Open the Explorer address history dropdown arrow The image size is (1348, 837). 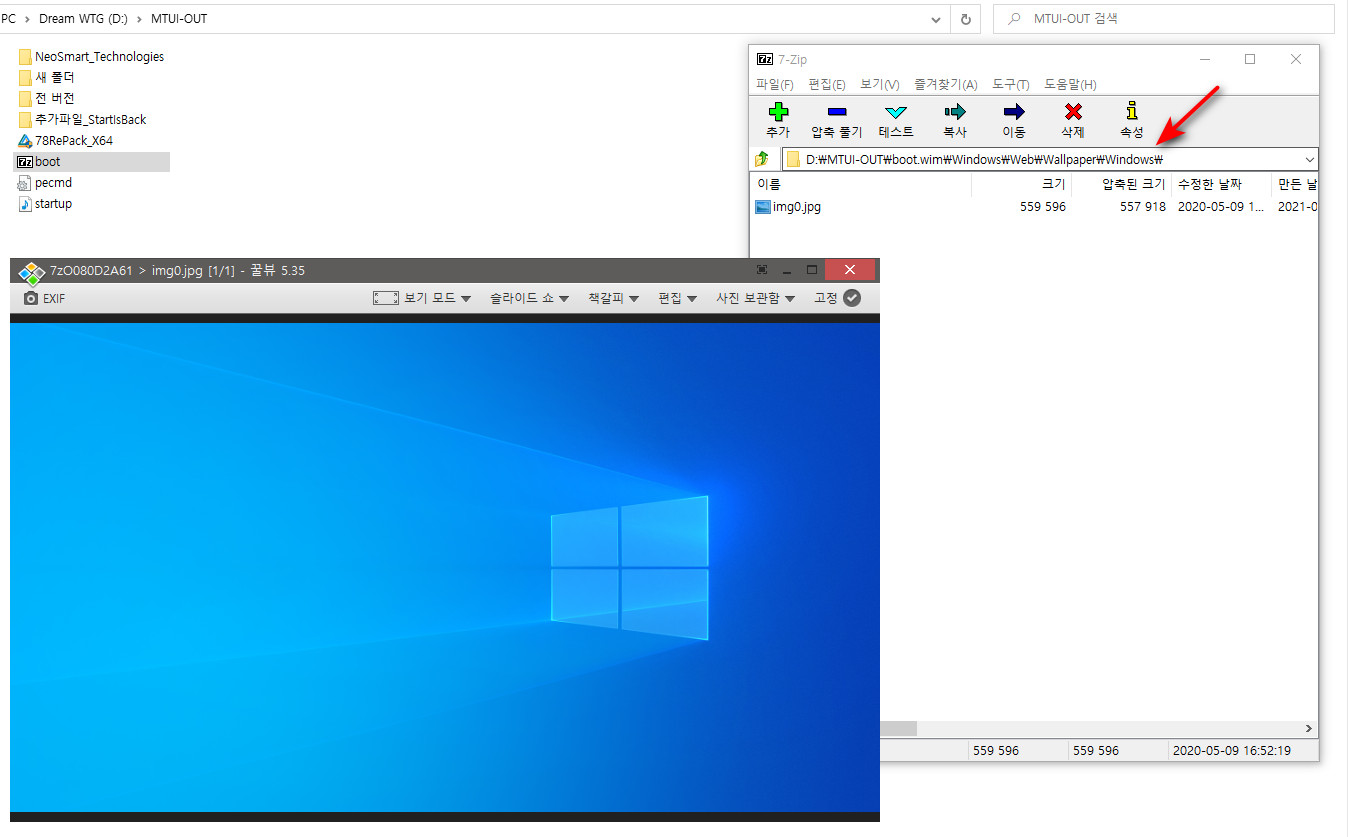click(936, 19)
